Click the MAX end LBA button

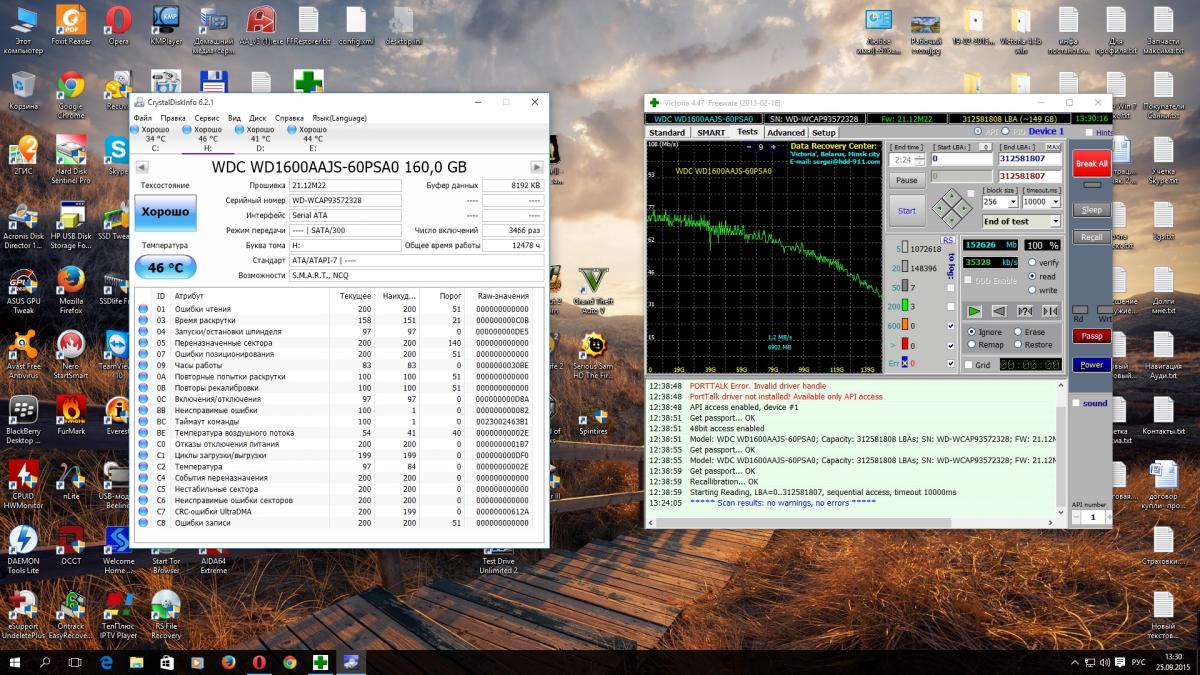click(x=1053, y=147)
